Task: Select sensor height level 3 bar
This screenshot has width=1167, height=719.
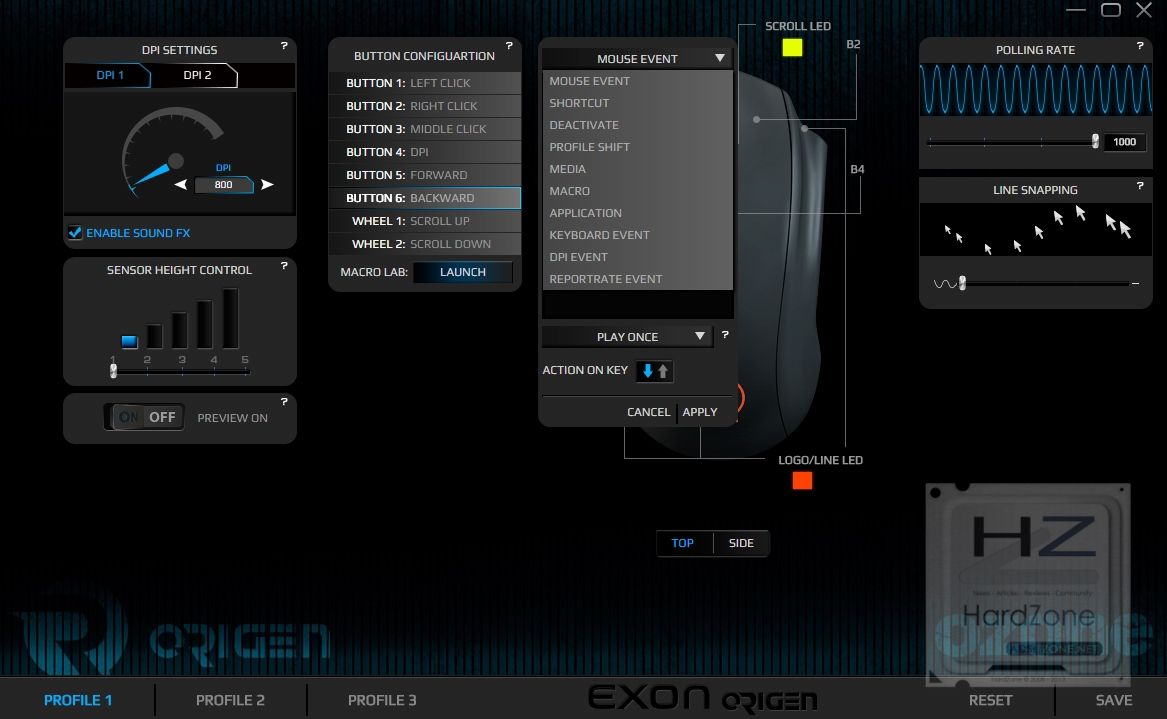Action: (x=179, y=330)
